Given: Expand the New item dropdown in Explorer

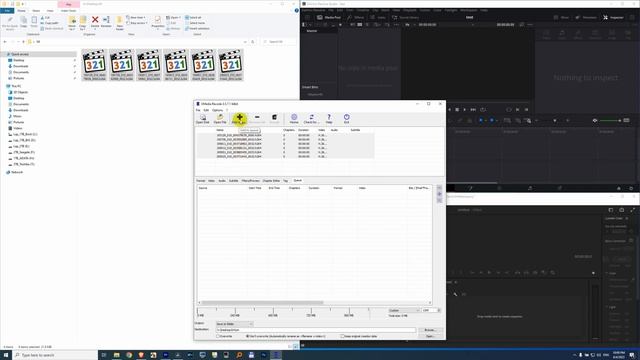Looking at the screenshot, I should [x=136, y=18].
